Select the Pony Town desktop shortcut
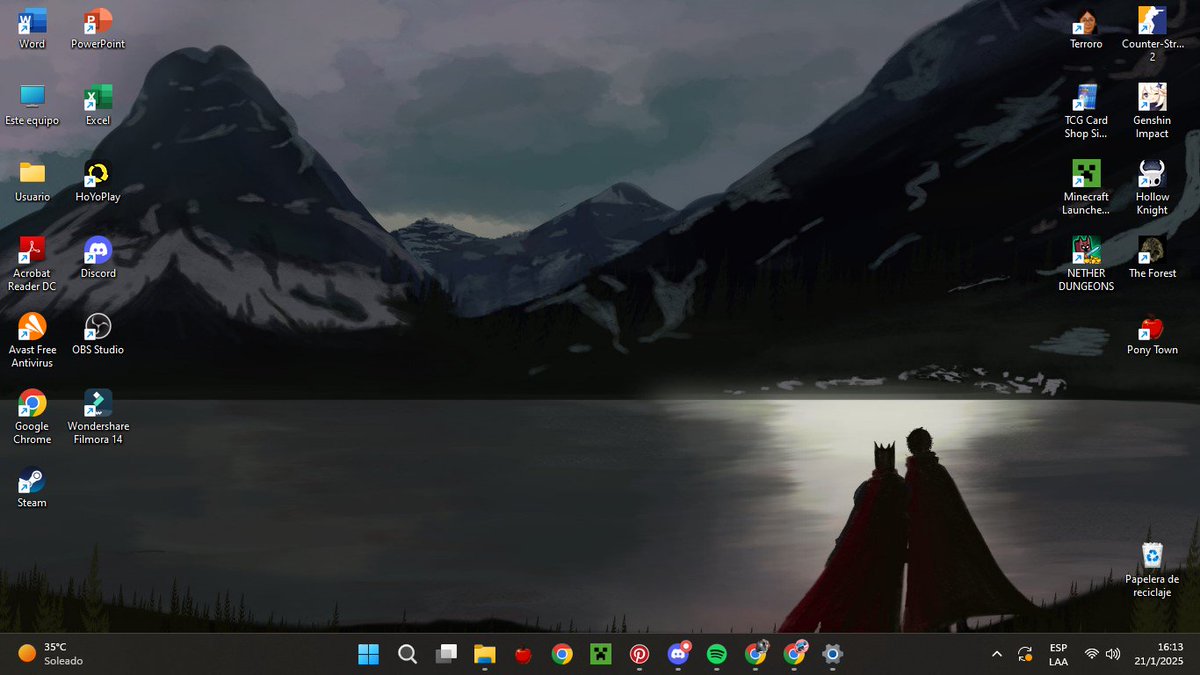 pyautogui.click(x=1152, y=334)
